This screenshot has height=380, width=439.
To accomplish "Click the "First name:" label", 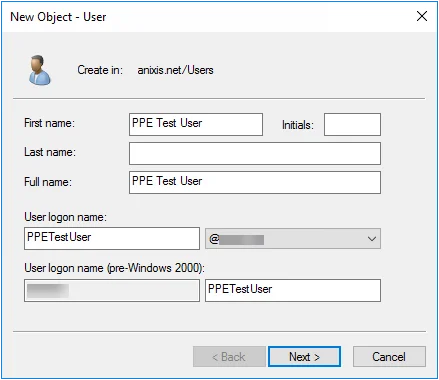I will (x=49, y=123).
